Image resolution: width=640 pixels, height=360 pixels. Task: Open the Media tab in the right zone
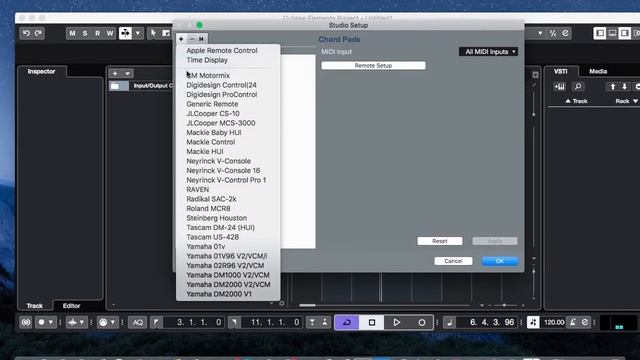tap(598, 71)
